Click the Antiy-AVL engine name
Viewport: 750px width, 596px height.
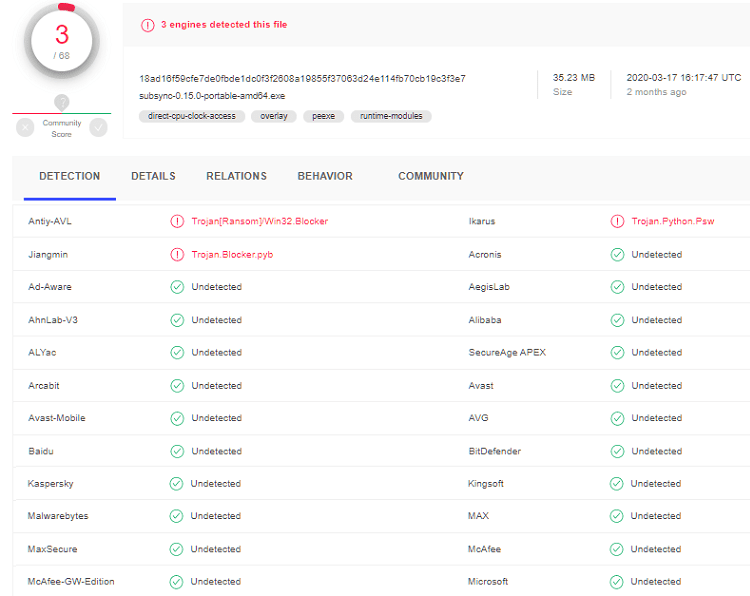[x=50, y=221]
